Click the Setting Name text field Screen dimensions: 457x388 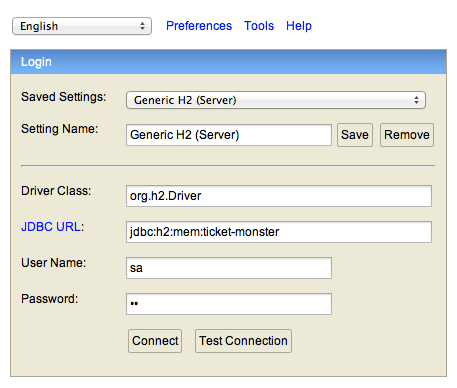[229, 135]
